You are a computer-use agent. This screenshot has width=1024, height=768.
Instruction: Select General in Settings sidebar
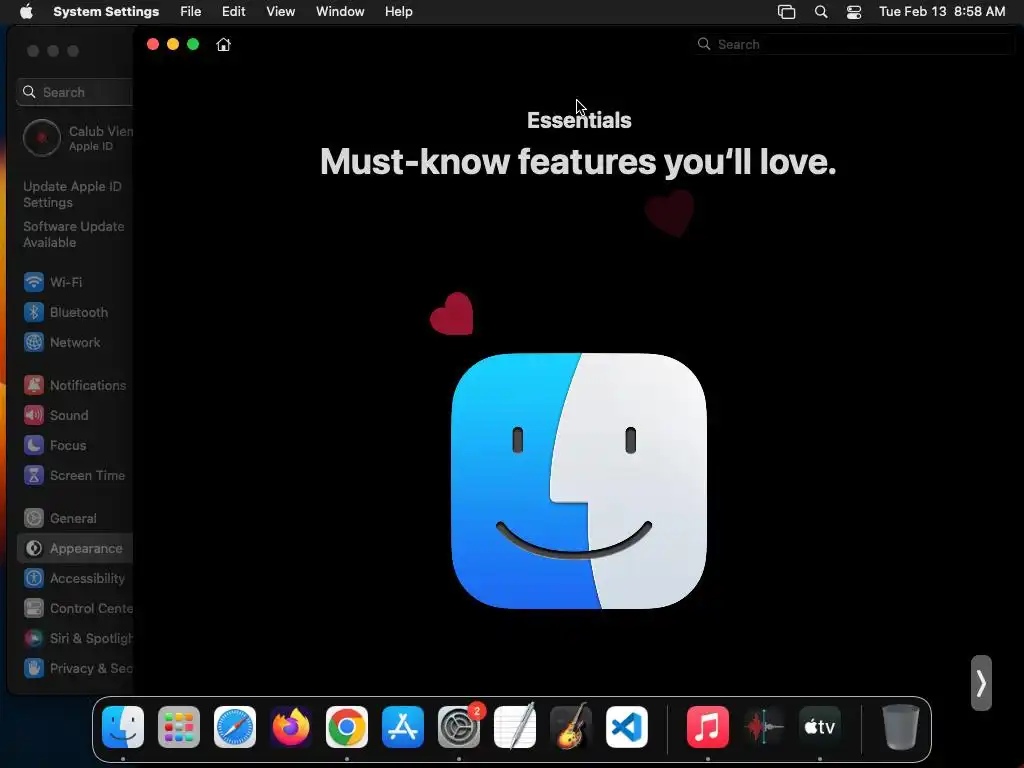tap(75, 519)
